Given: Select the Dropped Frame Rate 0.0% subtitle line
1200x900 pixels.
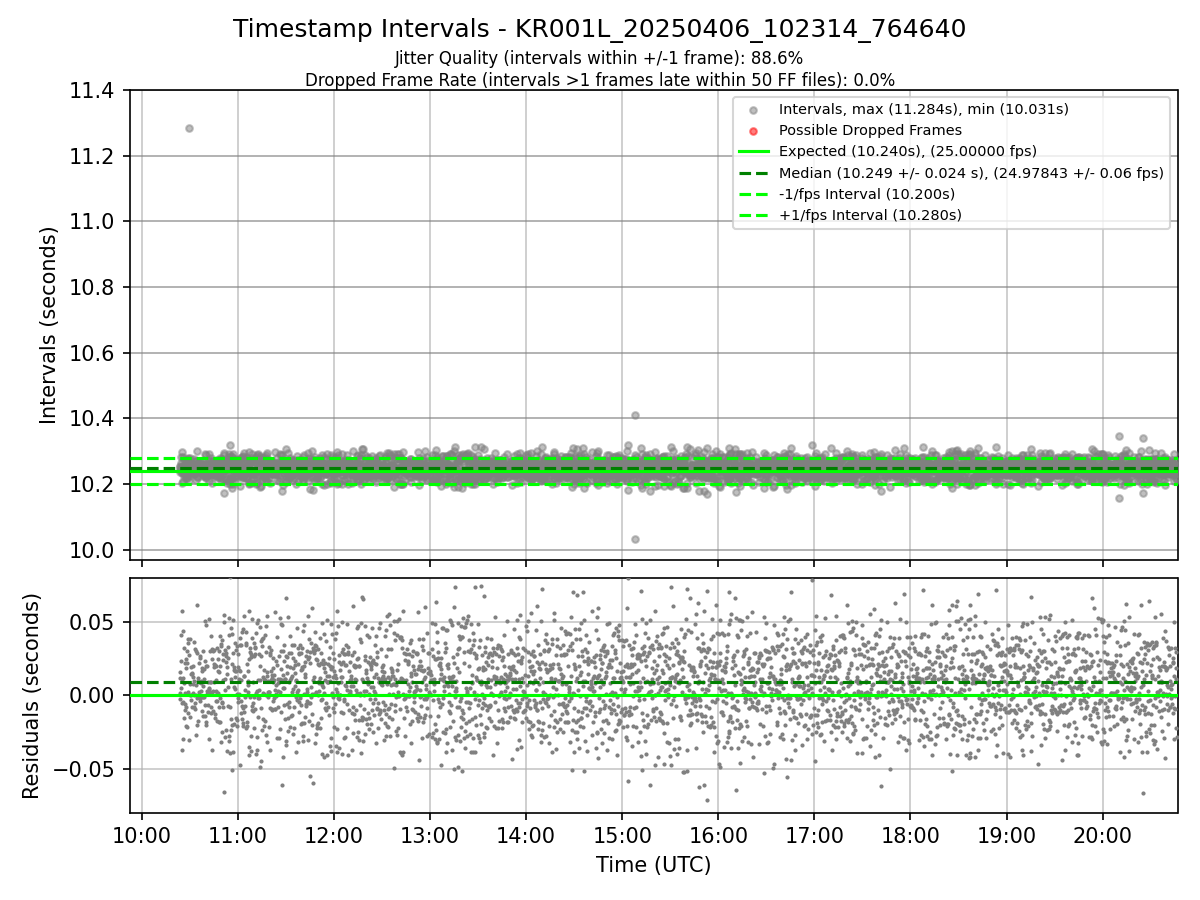Looking at the screenshot, I should 600,80.
